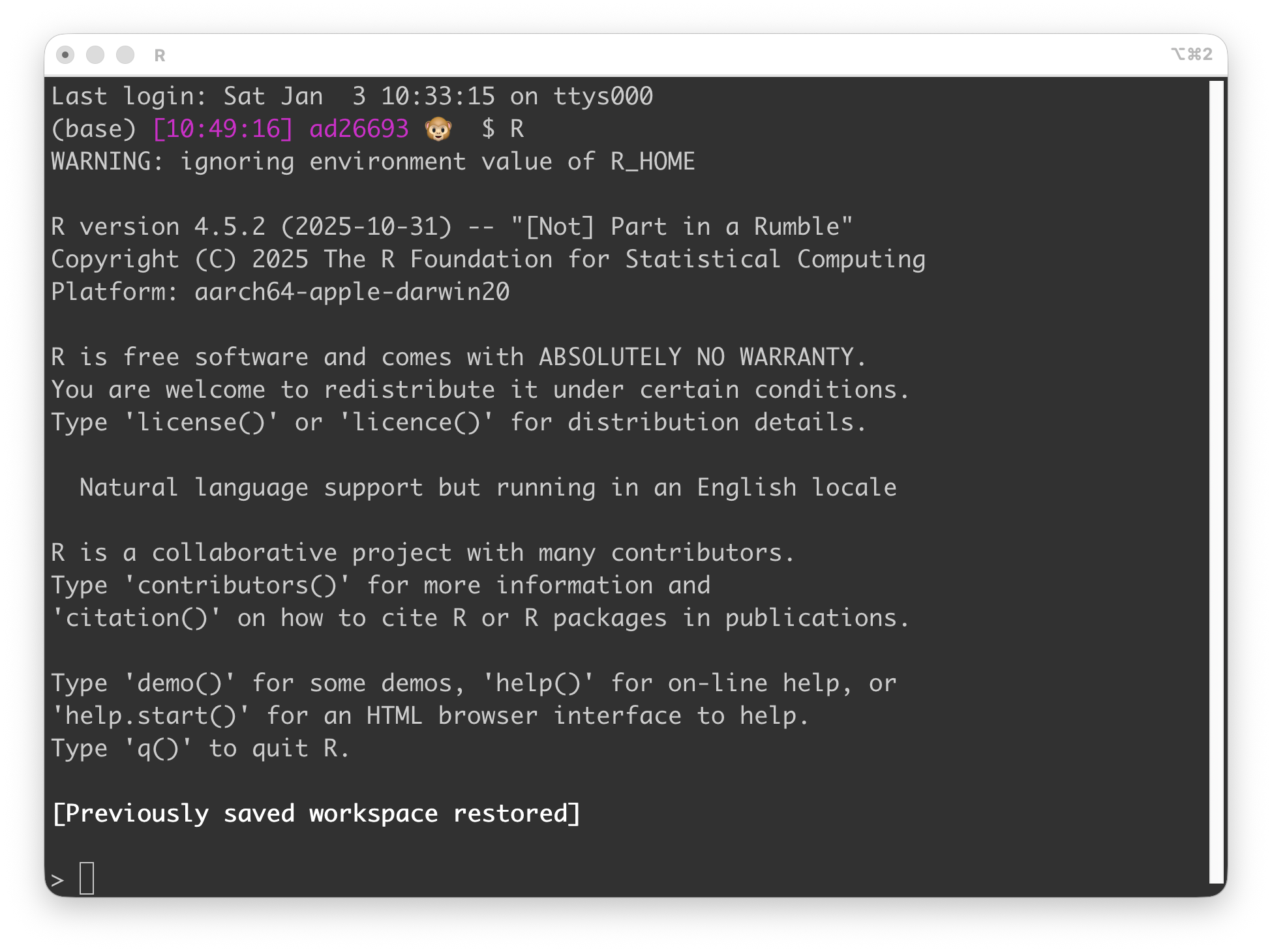
Task: Click the R window title
Action: point(160,56)
